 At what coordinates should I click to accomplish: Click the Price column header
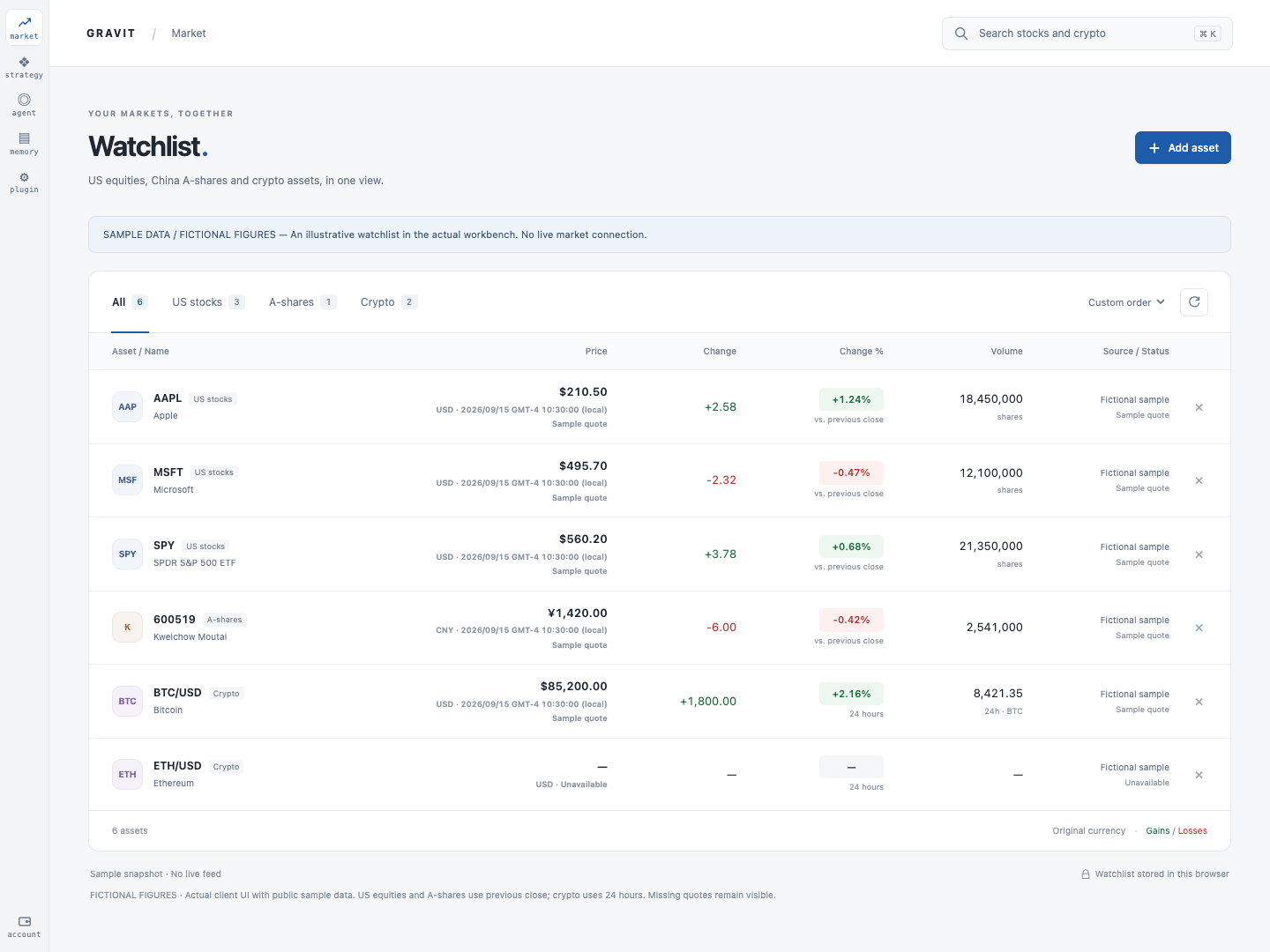596,352
